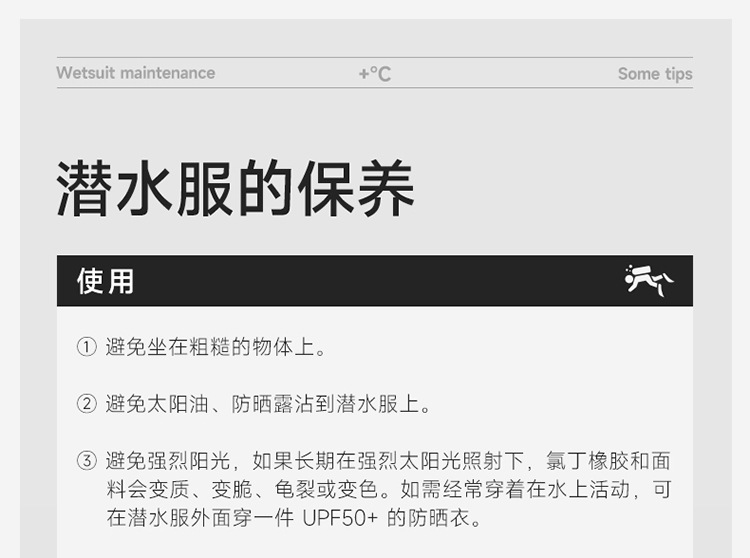
Task: Click the 氯丁橡胶 words in tip three
Action: (x=587, y=461)
